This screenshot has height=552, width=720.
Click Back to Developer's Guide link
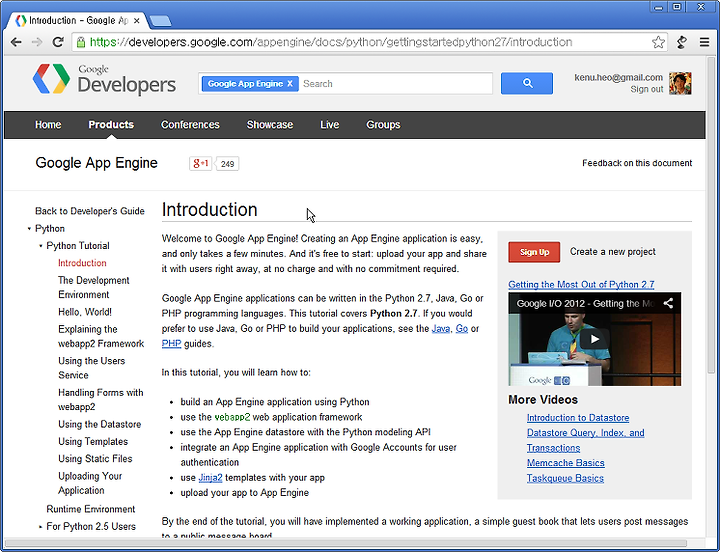(x=90, y=211)
